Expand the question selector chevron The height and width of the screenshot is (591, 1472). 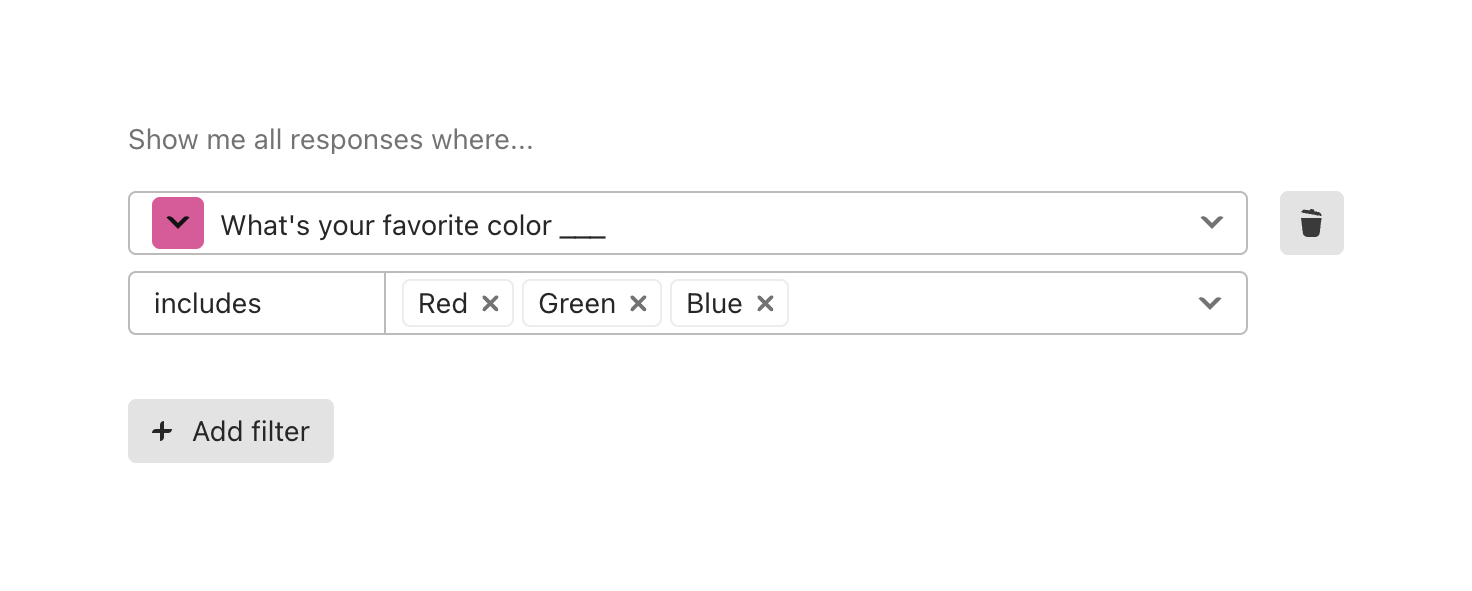pyautogui.click(x=1211, y=223)
